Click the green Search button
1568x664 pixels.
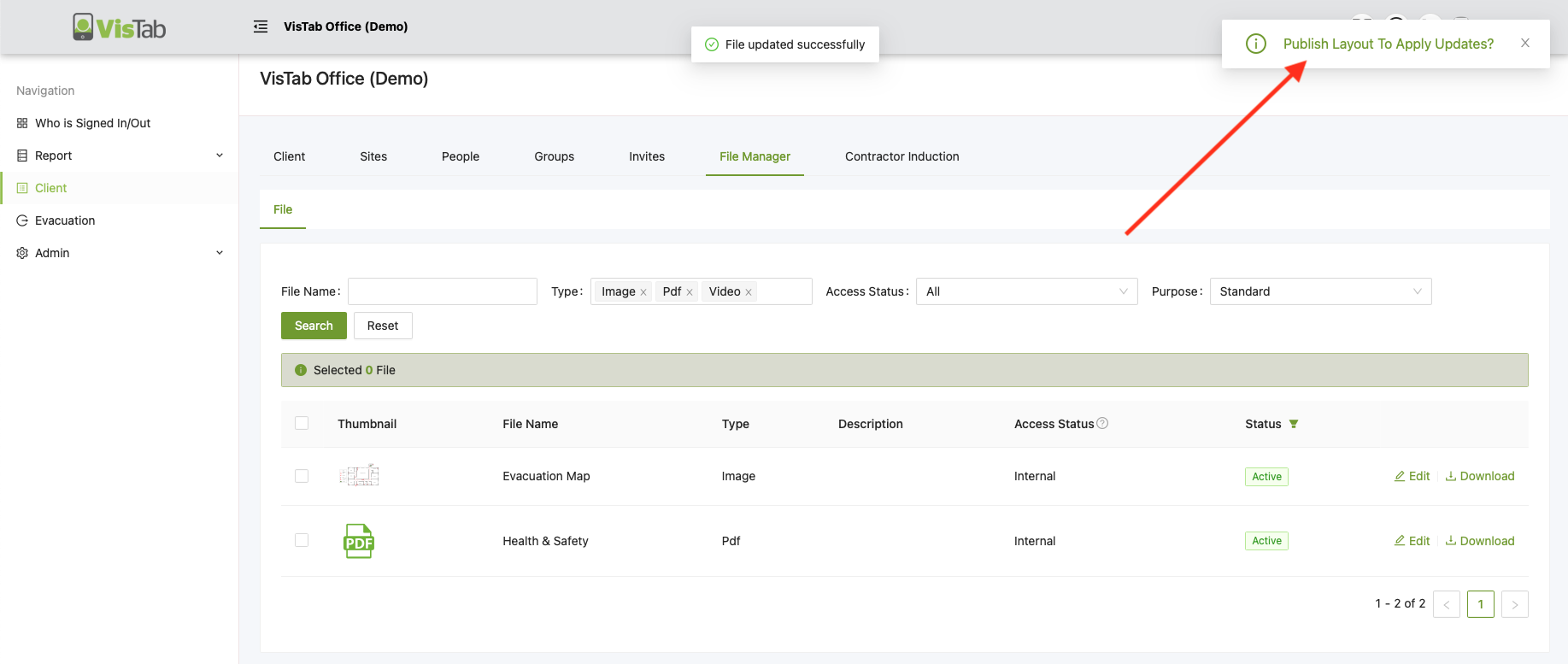coord(314,326)
